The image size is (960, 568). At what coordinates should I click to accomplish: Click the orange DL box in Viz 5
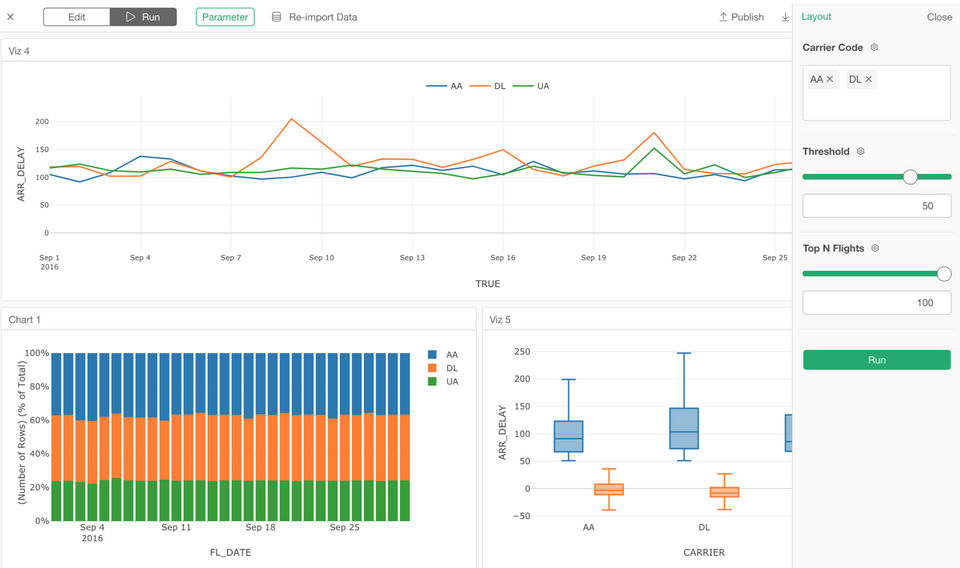[x=724, y=491]
